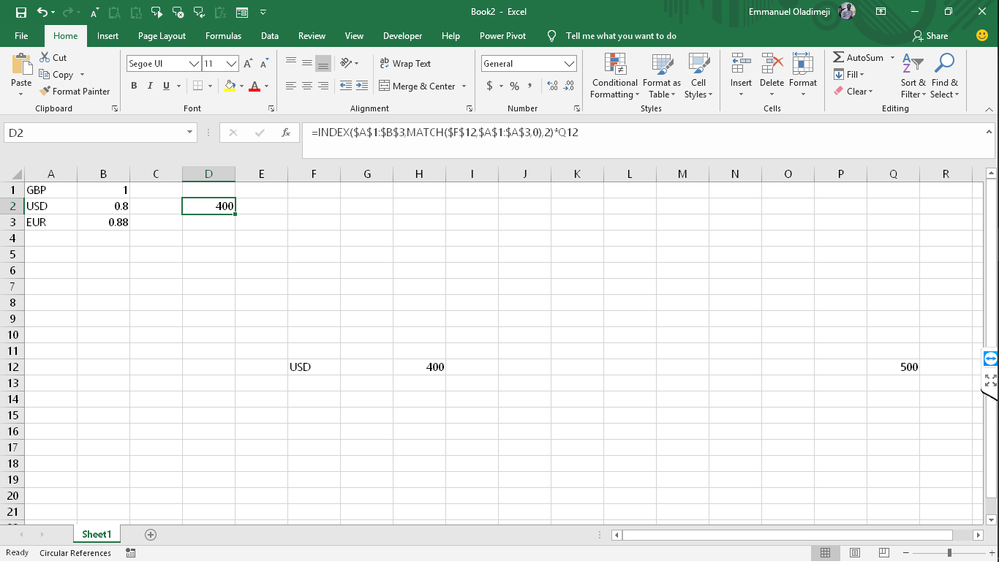
Task: Open Format as Table gallery
Action: click(661, 76)
